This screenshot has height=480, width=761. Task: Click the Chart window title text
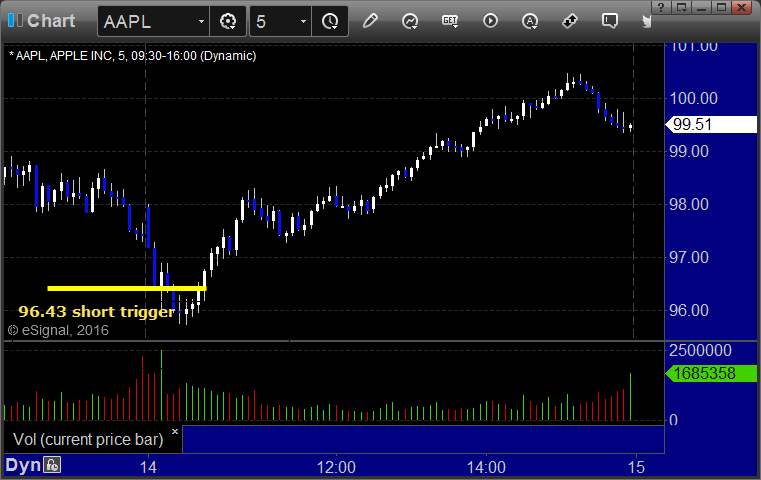(51, 21)
